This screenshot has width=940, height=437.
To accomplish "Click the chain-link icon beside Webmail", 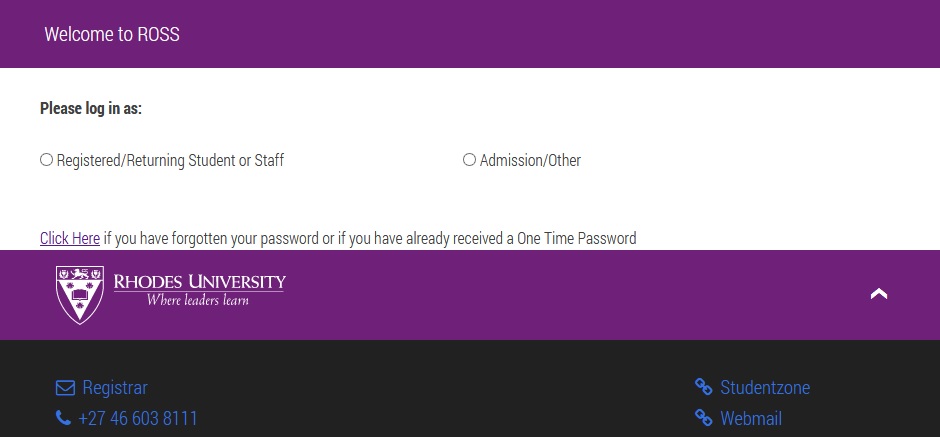I will tap(704, 418).
